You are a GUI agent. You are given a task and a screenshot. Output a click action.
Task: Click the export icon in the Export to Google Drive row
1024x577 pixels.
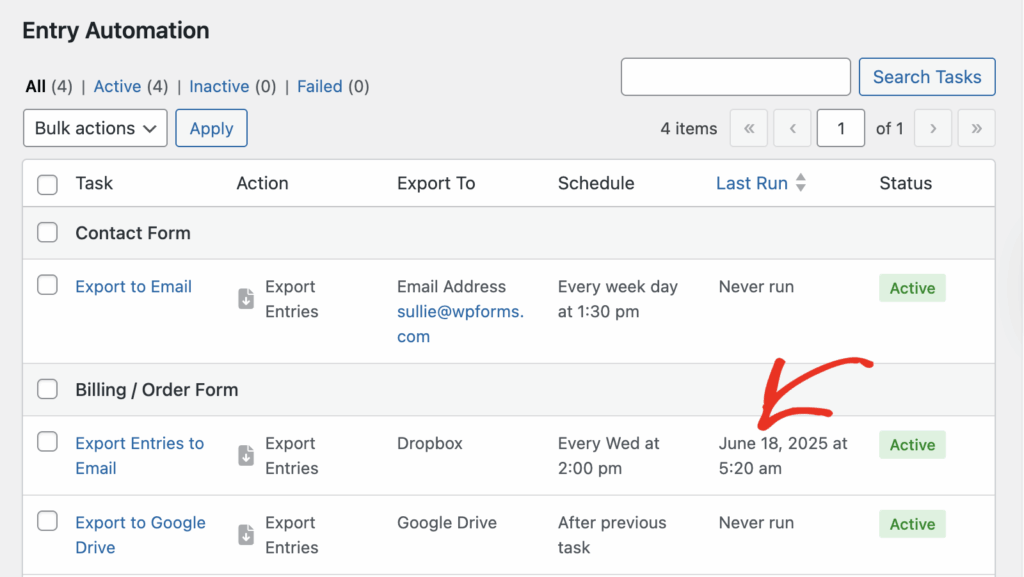[x=246, y=534]
